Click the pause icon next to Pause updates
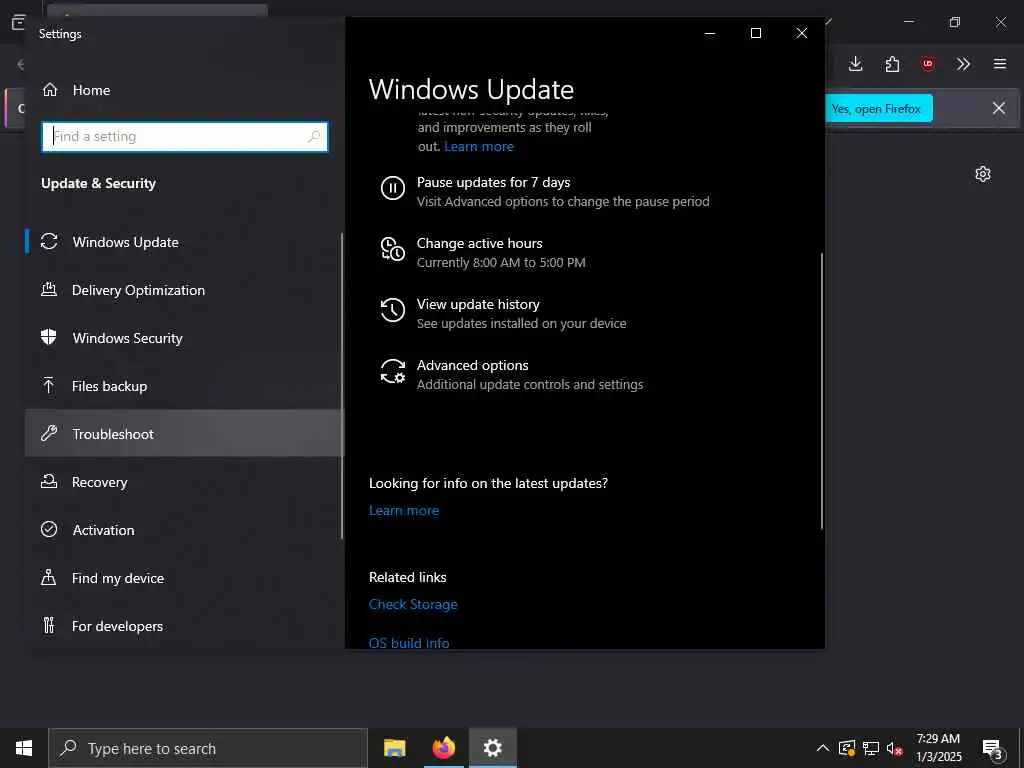 (392, 189)
